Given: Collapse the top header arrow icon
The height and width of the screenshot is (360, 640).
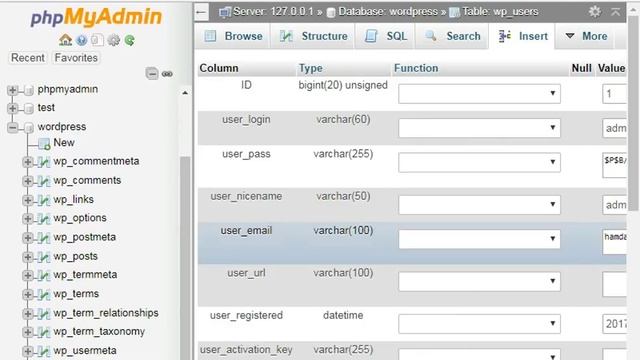Looking at the screenshot, I should click(616, 12).
